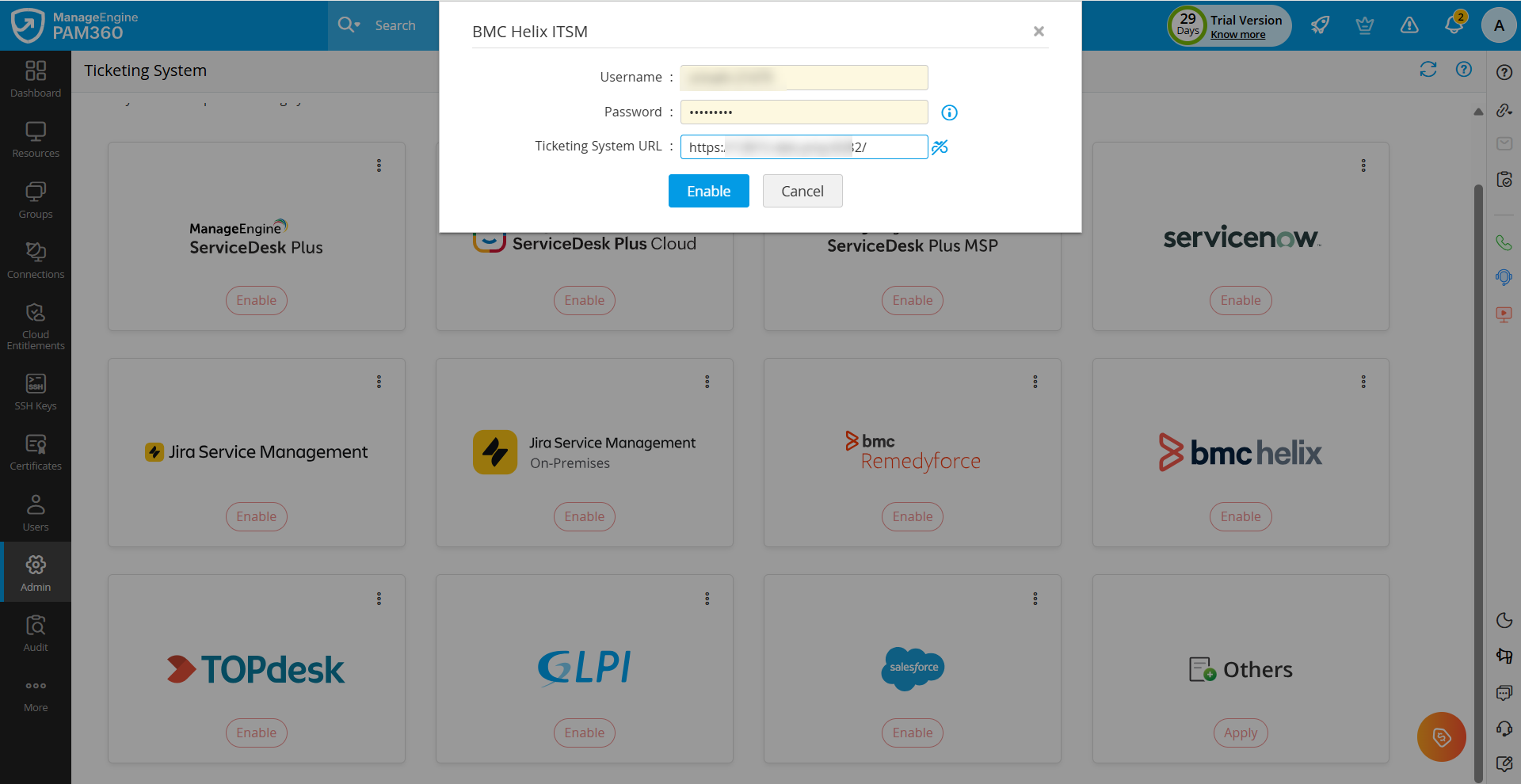
Task: Open options menu on ServiceNow card
Action: (x=1363, y=166)
